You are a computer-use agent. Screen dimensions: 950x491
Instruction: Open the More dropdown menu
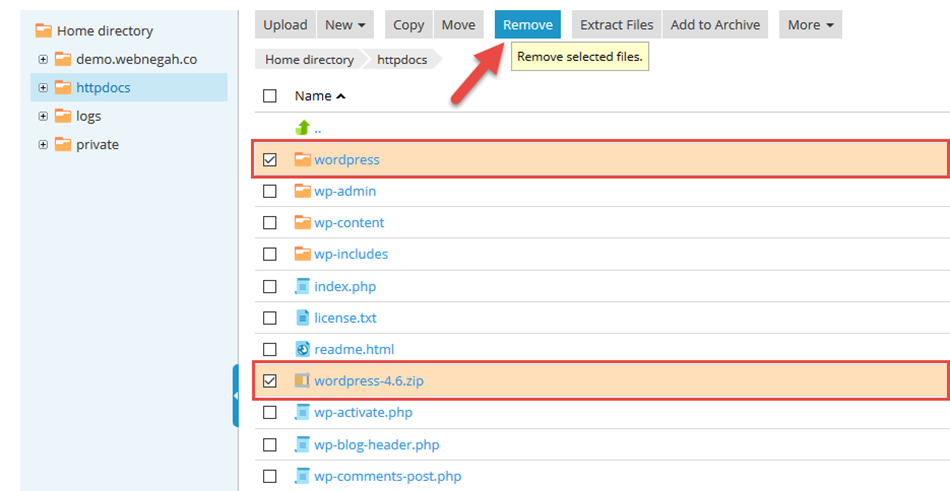[809, 25]
